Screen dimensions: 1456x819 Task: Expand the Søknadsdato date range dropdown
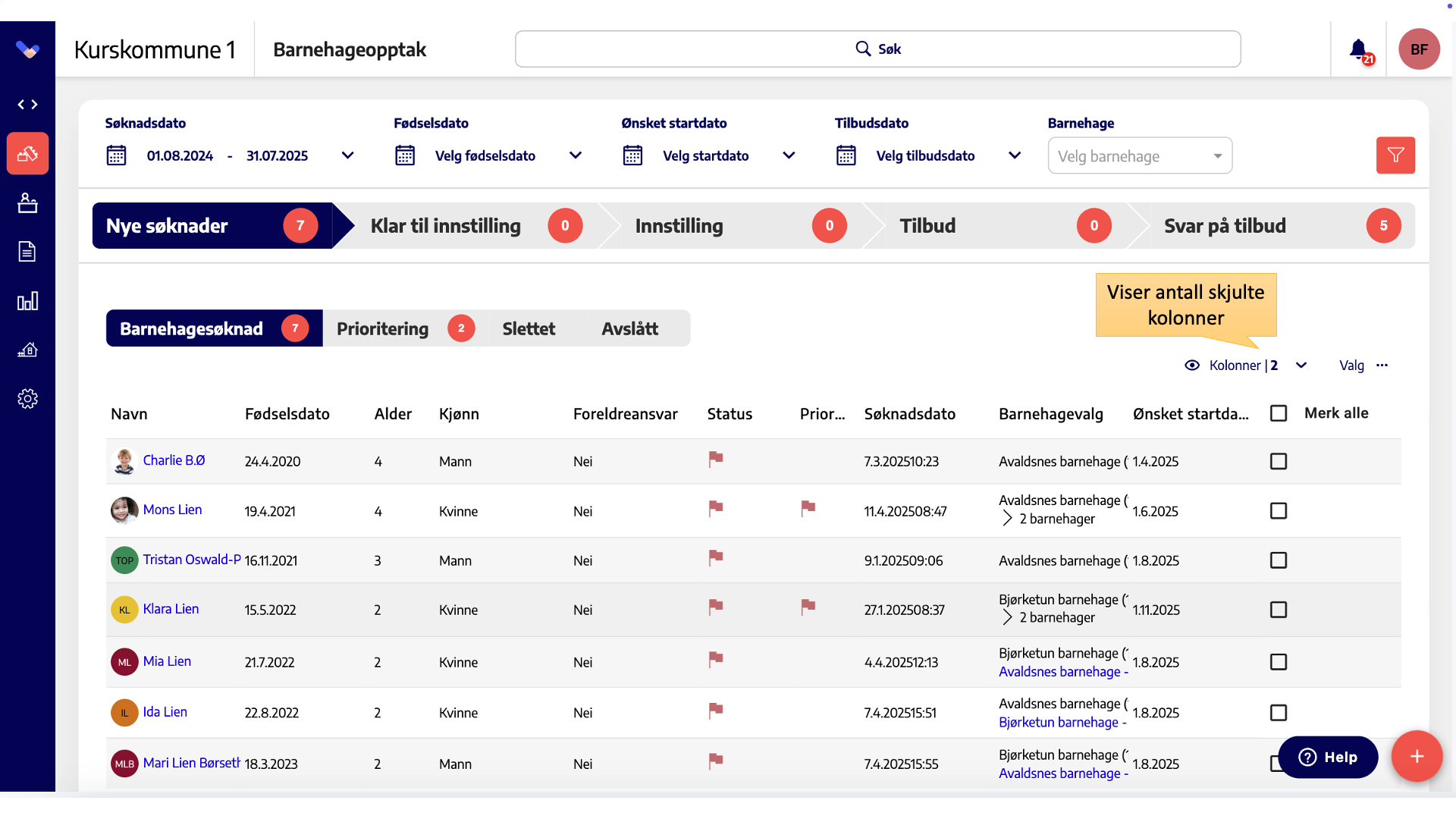tap(347, 155)
